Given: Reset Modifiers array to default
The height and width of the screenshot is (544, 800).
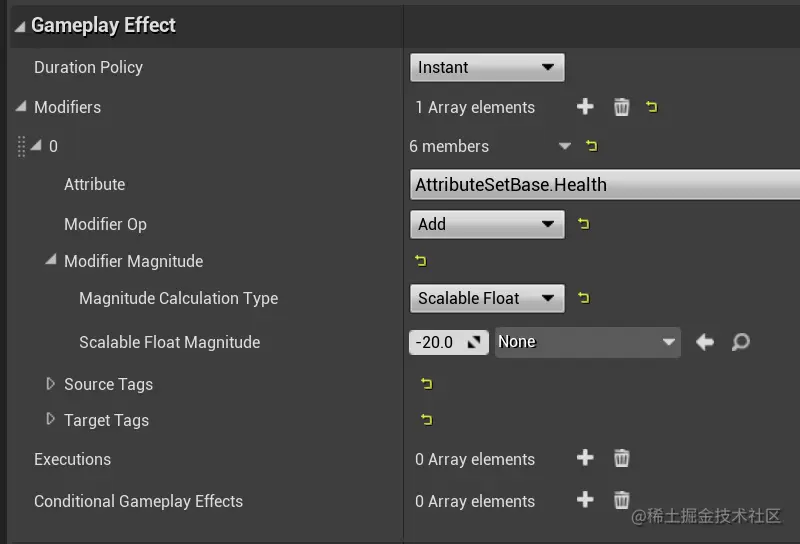Looking at the screenshot, I should tap(652, 107).
